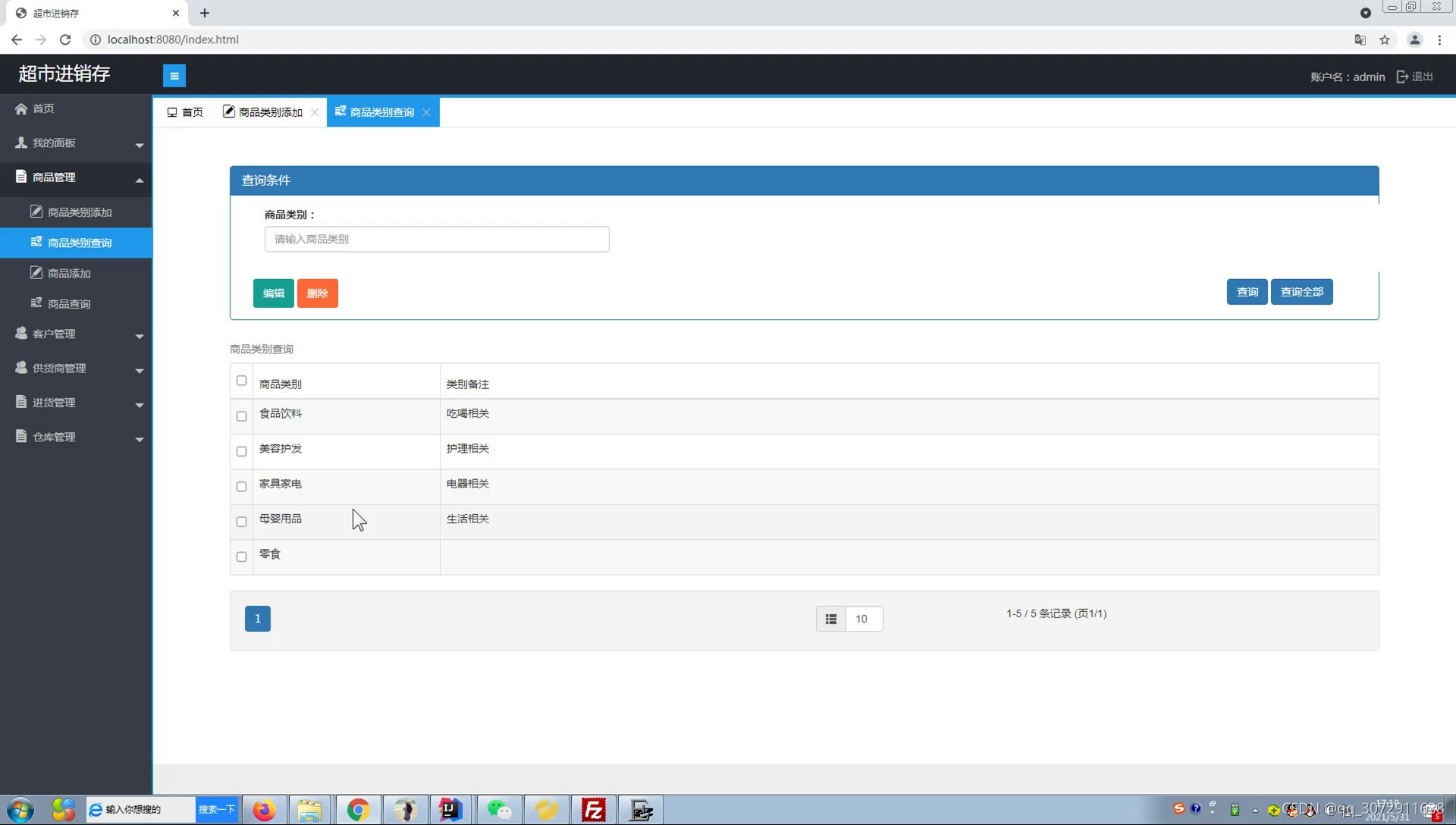Click the logout icon next to 退出
The image size is (1456, 825).
[1401, 77]
